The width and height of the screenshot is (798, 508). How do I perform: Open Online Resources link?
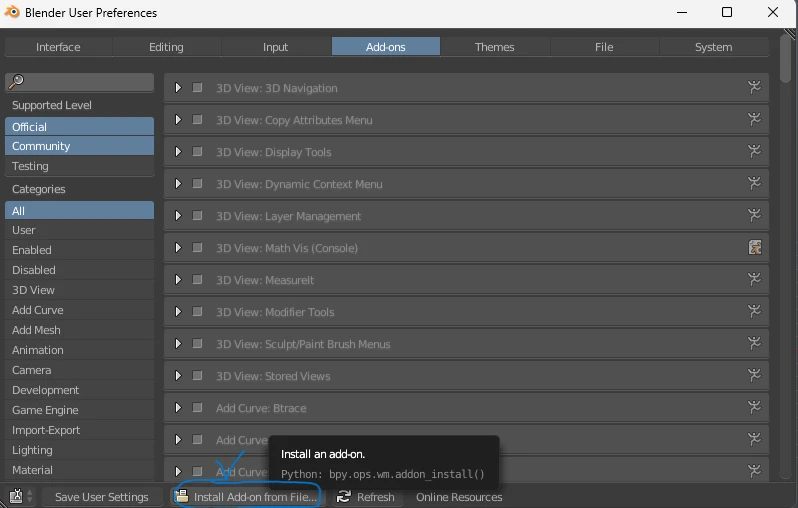459,496
